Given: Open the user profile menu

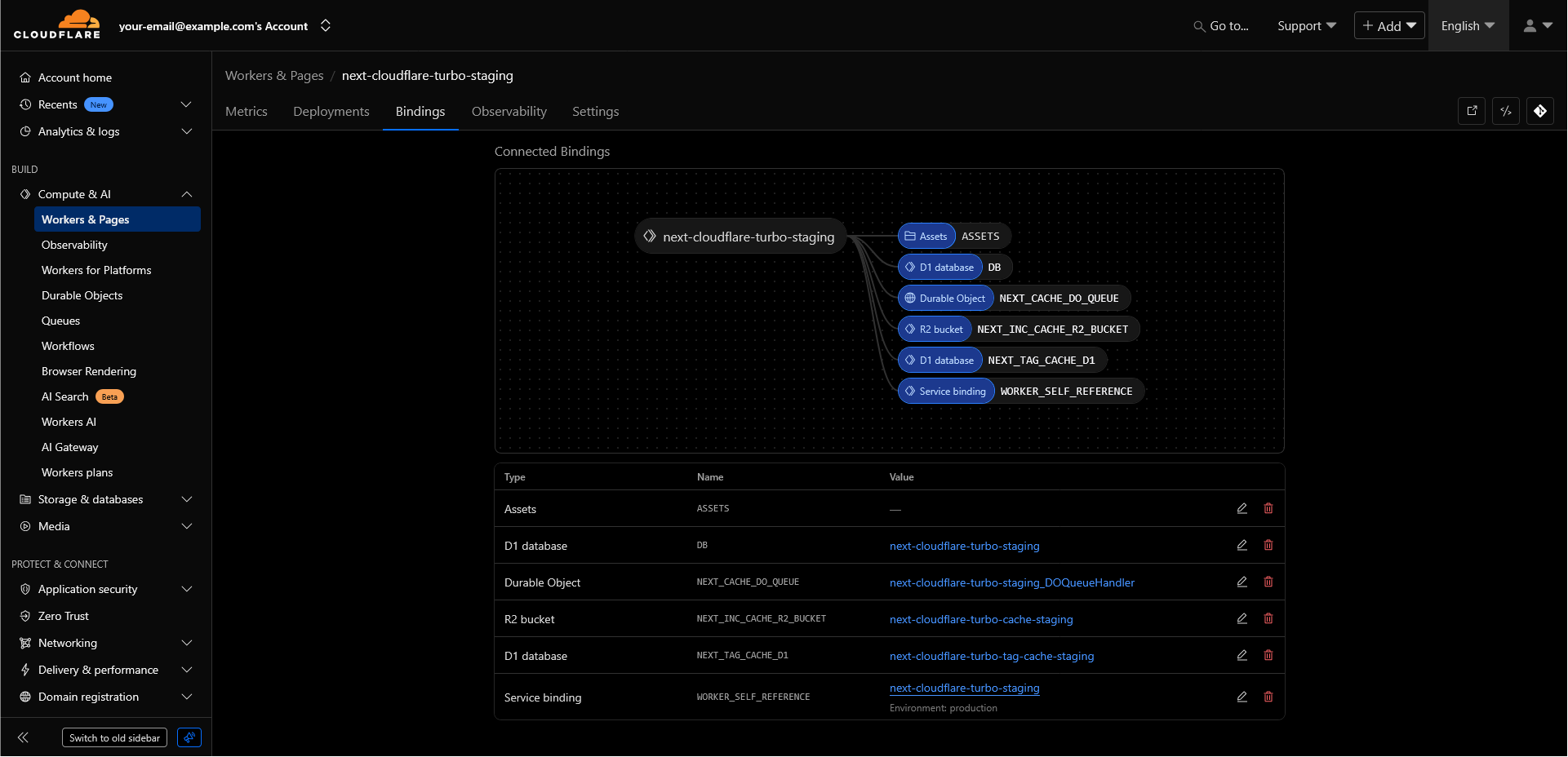Looking at the screenshot, I should (x=1538, y=26).
